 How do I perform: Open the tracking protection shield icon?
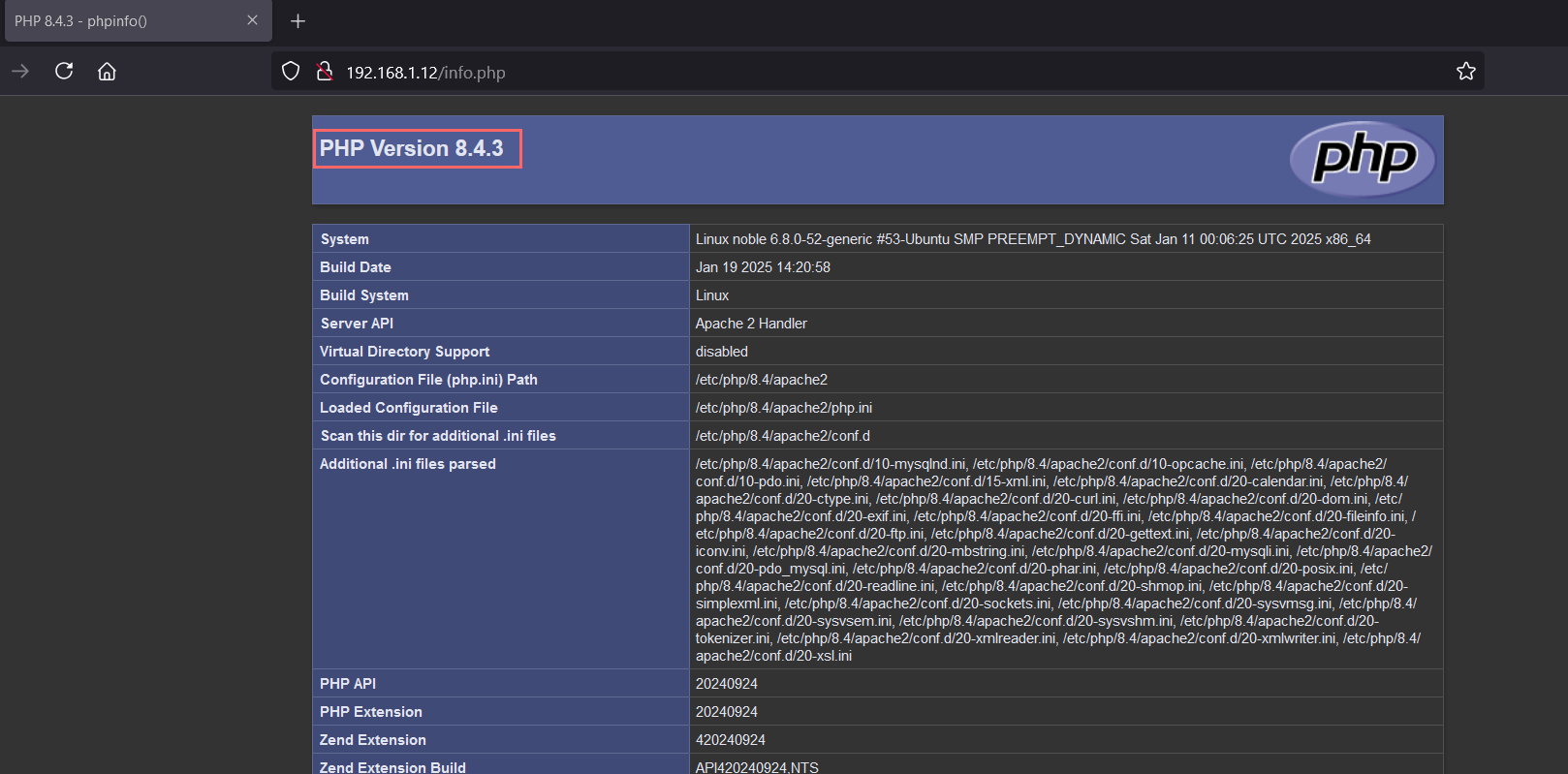[x=291, y=71]
